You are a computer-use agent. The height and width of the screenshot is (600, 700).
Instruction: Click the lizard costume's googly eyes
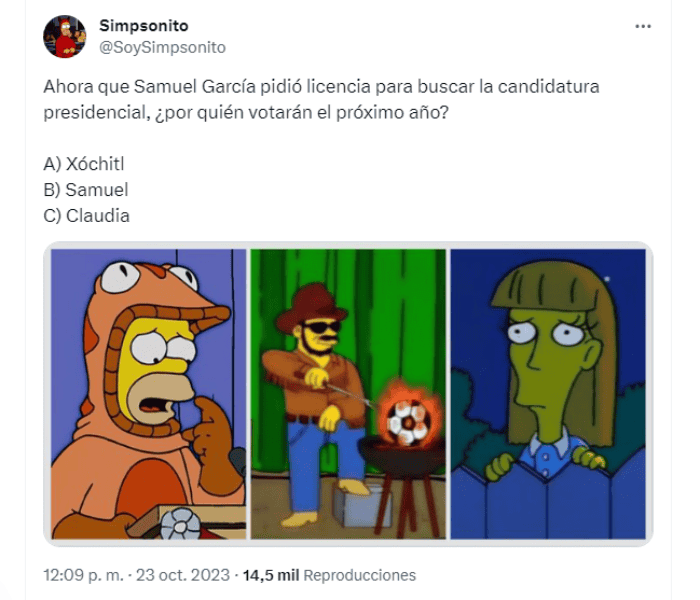coord(149,276)
